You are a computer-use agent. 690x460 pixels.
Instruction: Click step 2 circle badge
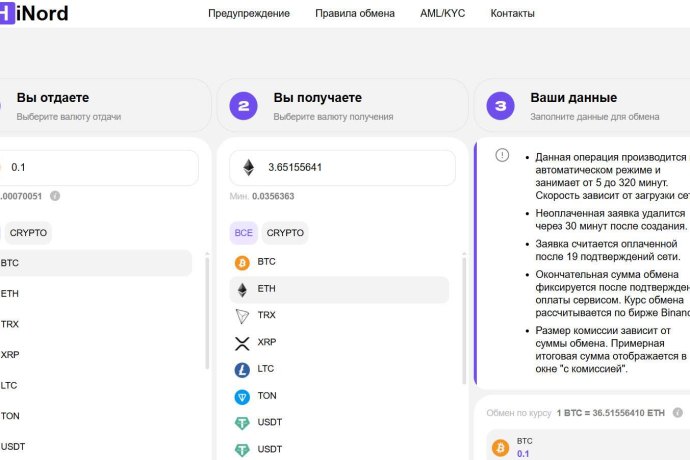pos(243,106)
